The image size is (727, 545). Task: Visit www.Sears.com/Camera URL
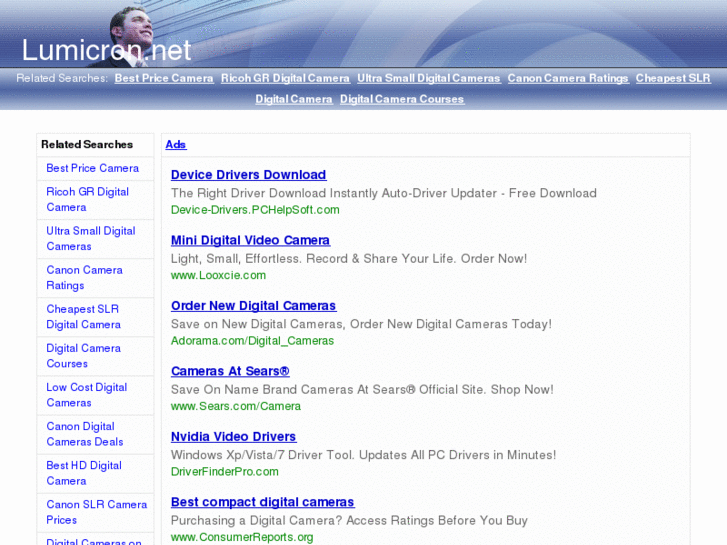pyautogui.click(x=236, y=406)
